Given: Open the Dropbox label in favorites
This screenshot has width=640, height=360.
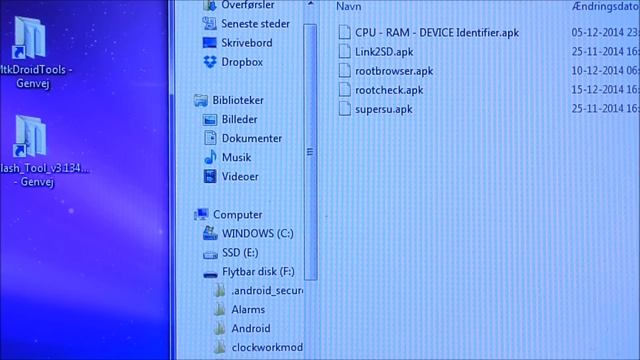Looking at the screenshot, I should point(242,62).
